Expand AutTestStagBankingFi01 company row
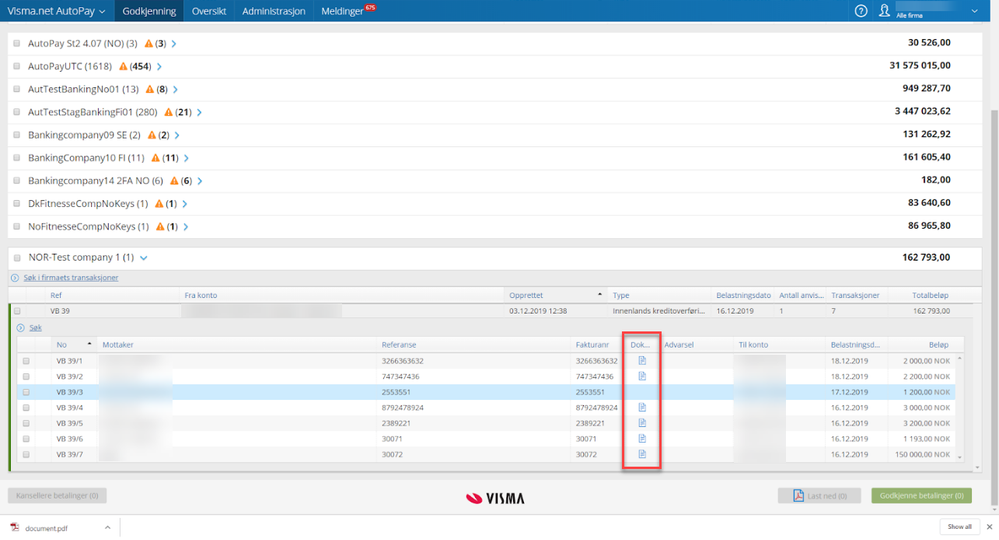This screenshot has width=999, height=540. (x=199, y=113)
